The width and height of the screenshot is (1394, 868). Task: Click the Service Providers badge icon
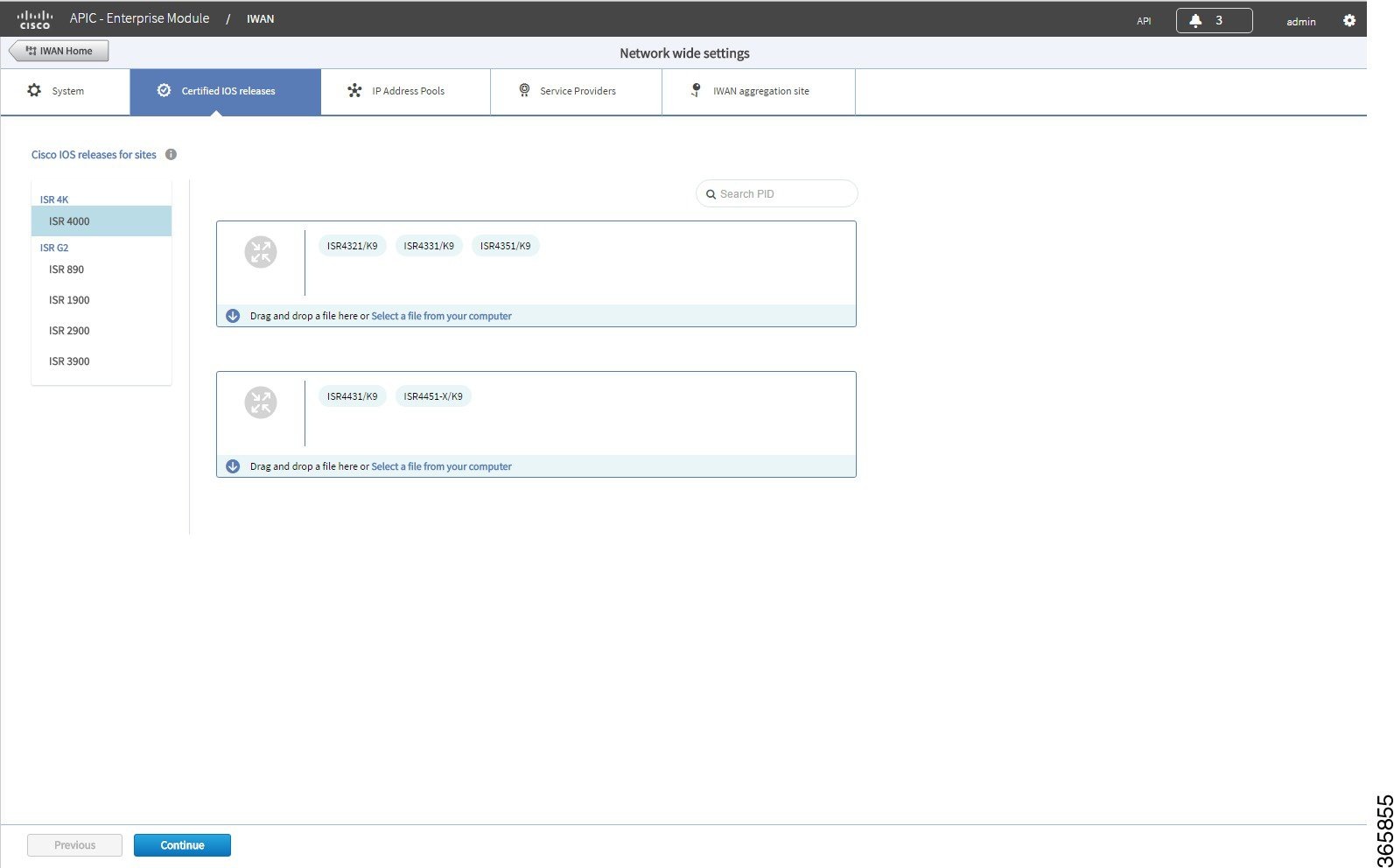pyautogui.click(x=524, y=90)
